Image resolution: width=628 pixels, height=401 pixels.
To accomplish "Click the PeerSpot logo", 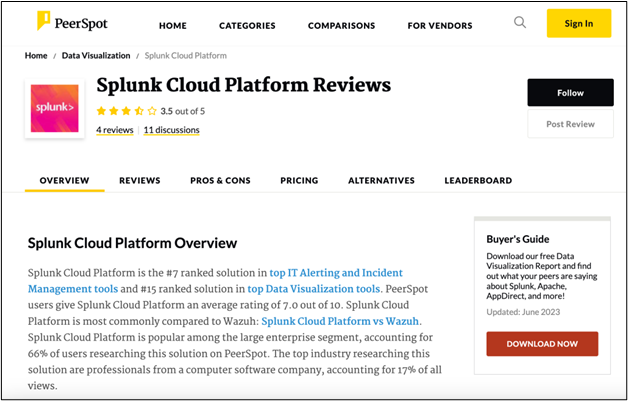I will pos(72,21).
